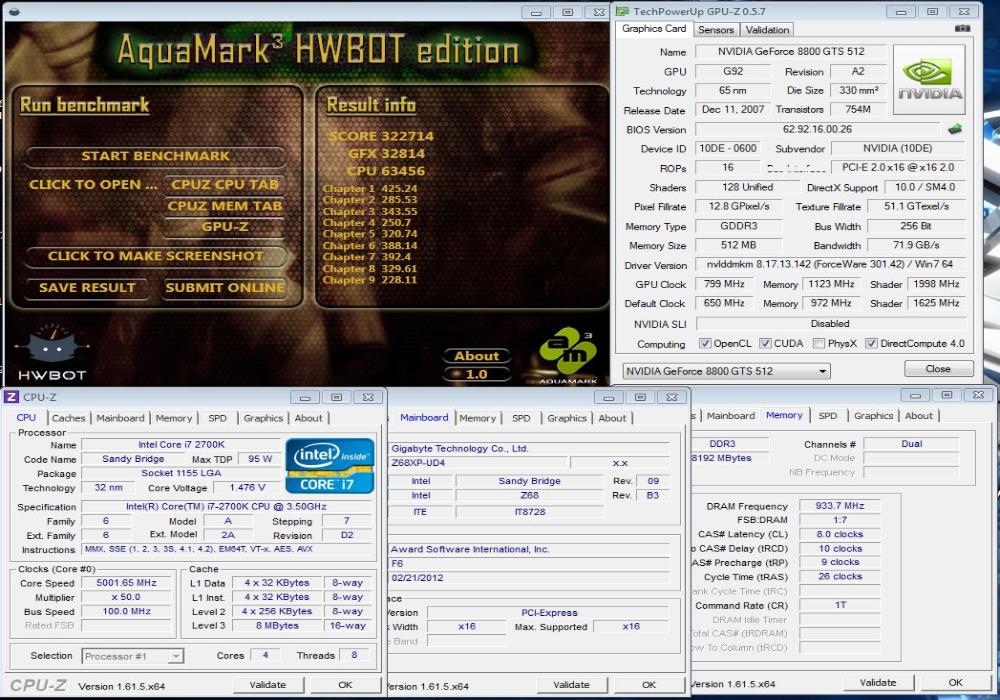Screen dimensions: 1000x700
Task: Click the GPU-Z title bar icon
Action: [x=621, y=11]
